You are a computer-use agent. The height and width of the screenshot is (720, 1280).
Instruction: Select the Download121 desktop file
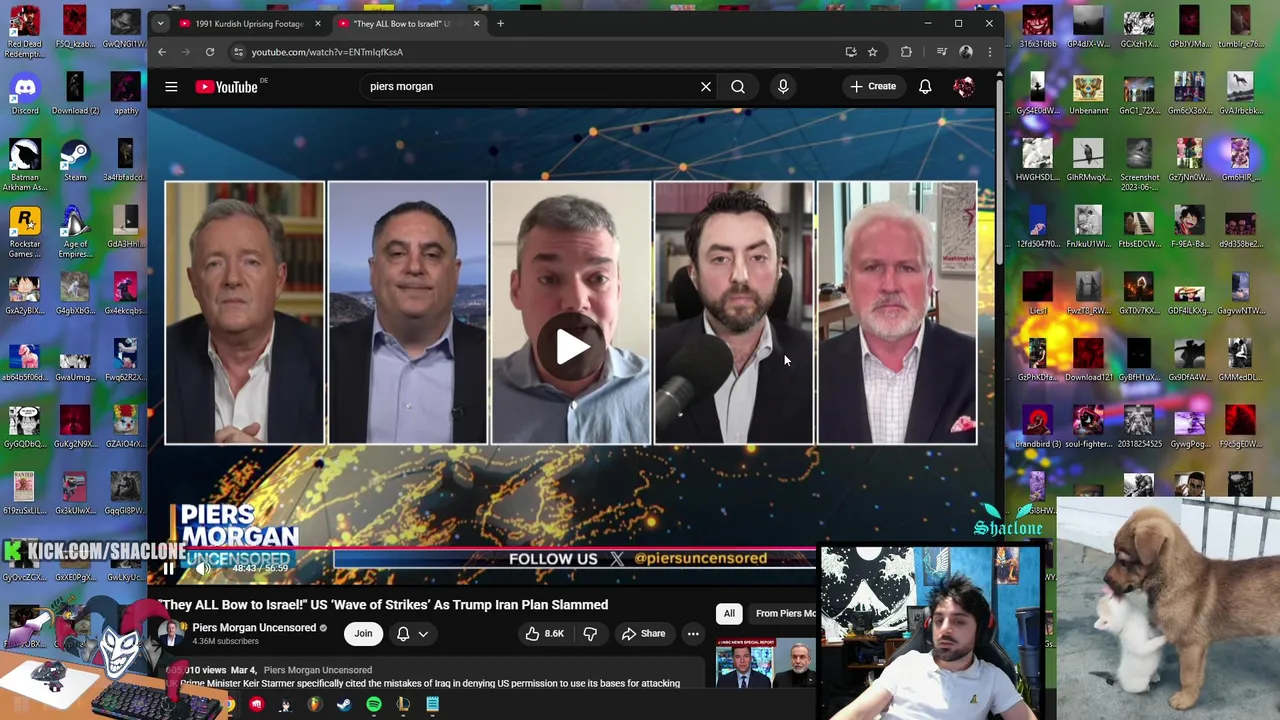[x=1088, y=362]
